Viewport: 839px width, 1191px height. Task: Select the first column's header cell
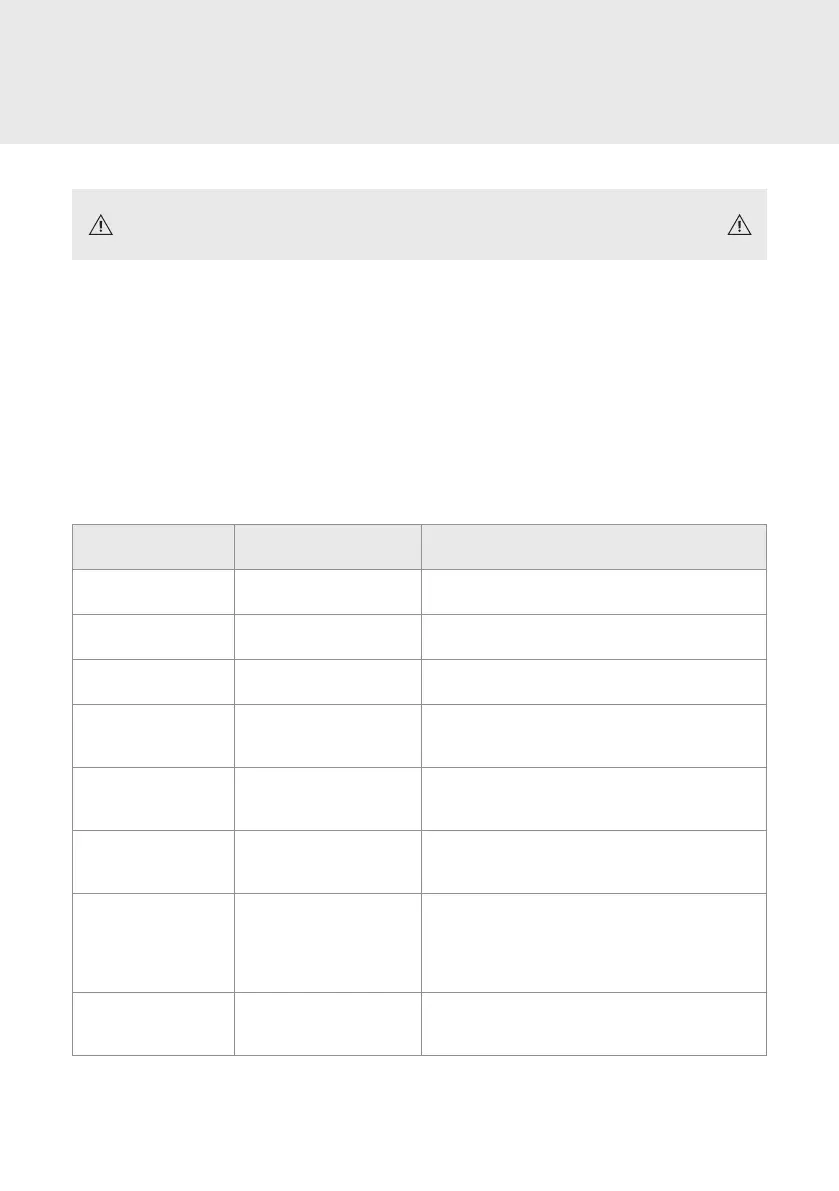point(153,547)
